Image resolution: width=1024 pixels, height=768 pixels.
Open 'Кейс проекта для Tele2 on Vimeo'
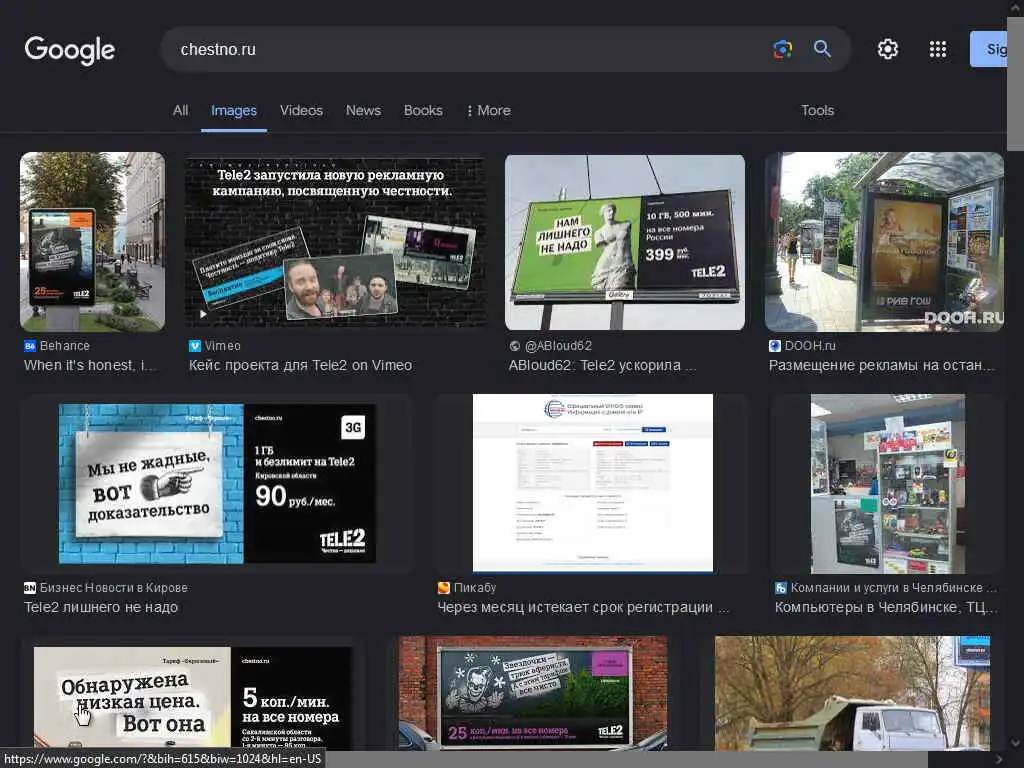pyautogui.click(x=300, y=366)
